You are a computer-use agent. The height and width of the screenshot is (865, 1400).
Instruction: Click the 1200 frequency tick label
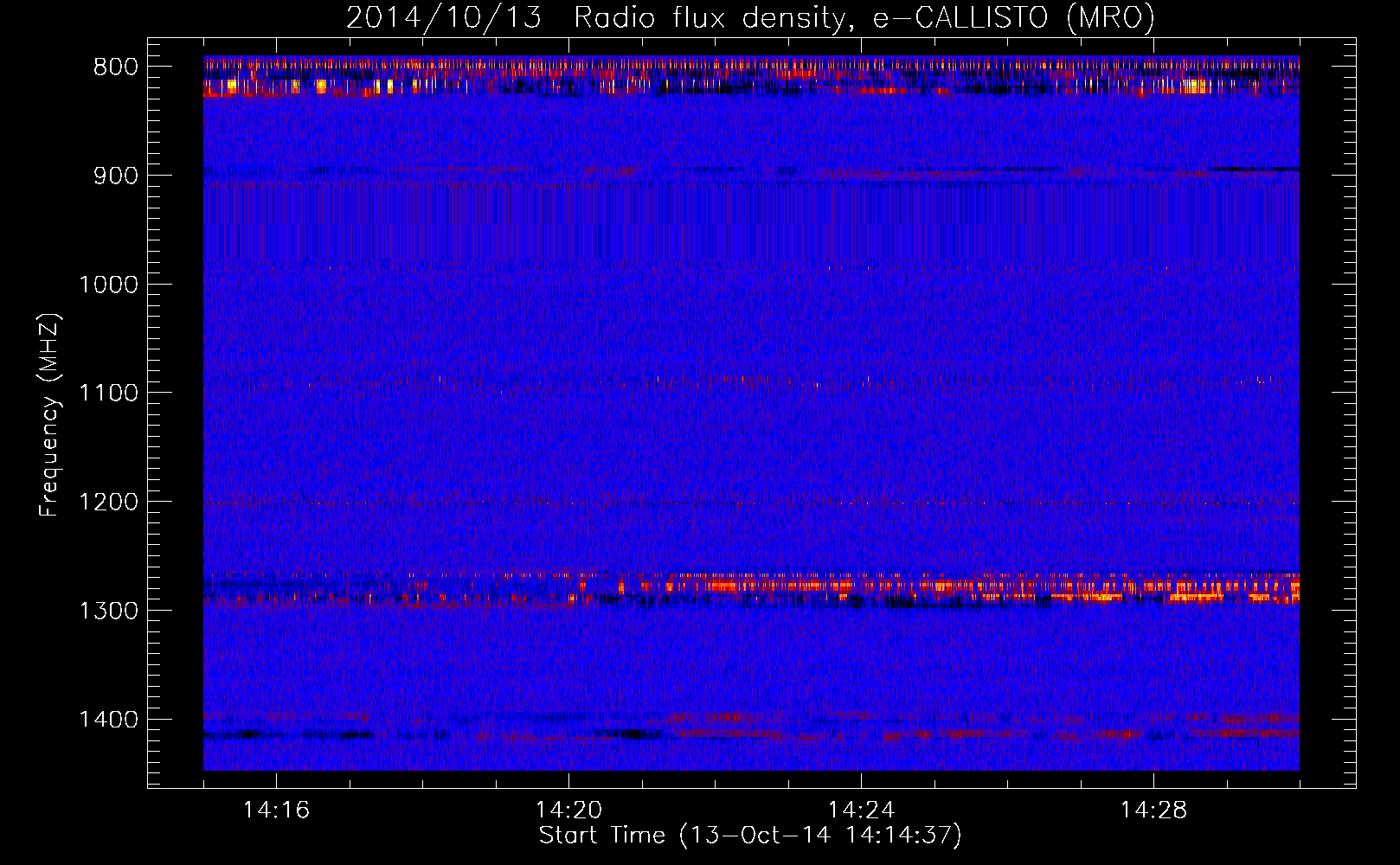tap(109, 503)
